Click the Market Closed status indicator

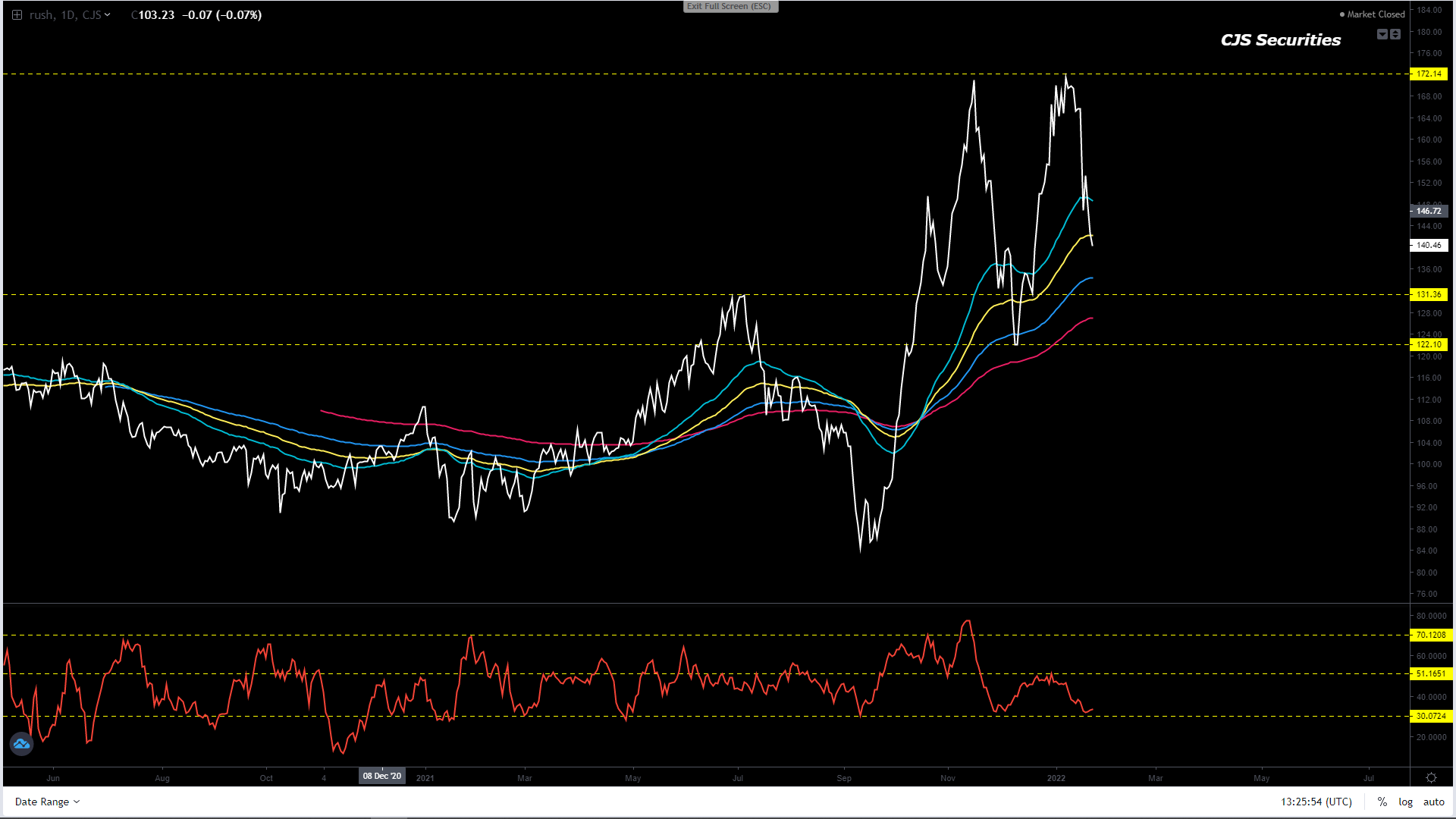1372,14
